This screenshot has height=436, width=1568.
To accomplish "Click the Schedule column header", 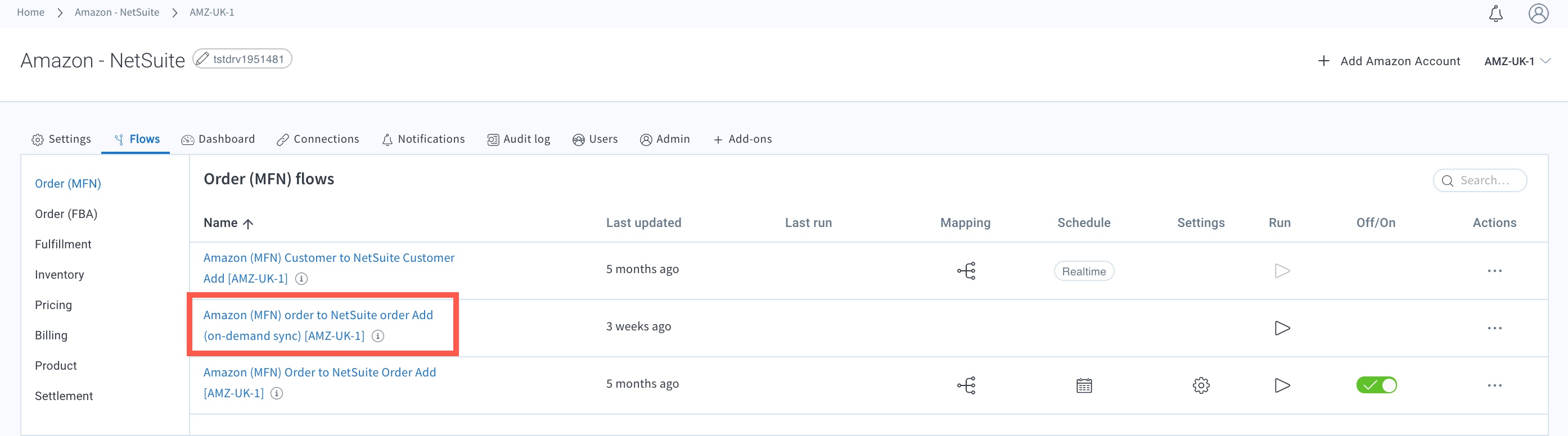I will (1083, 223).
